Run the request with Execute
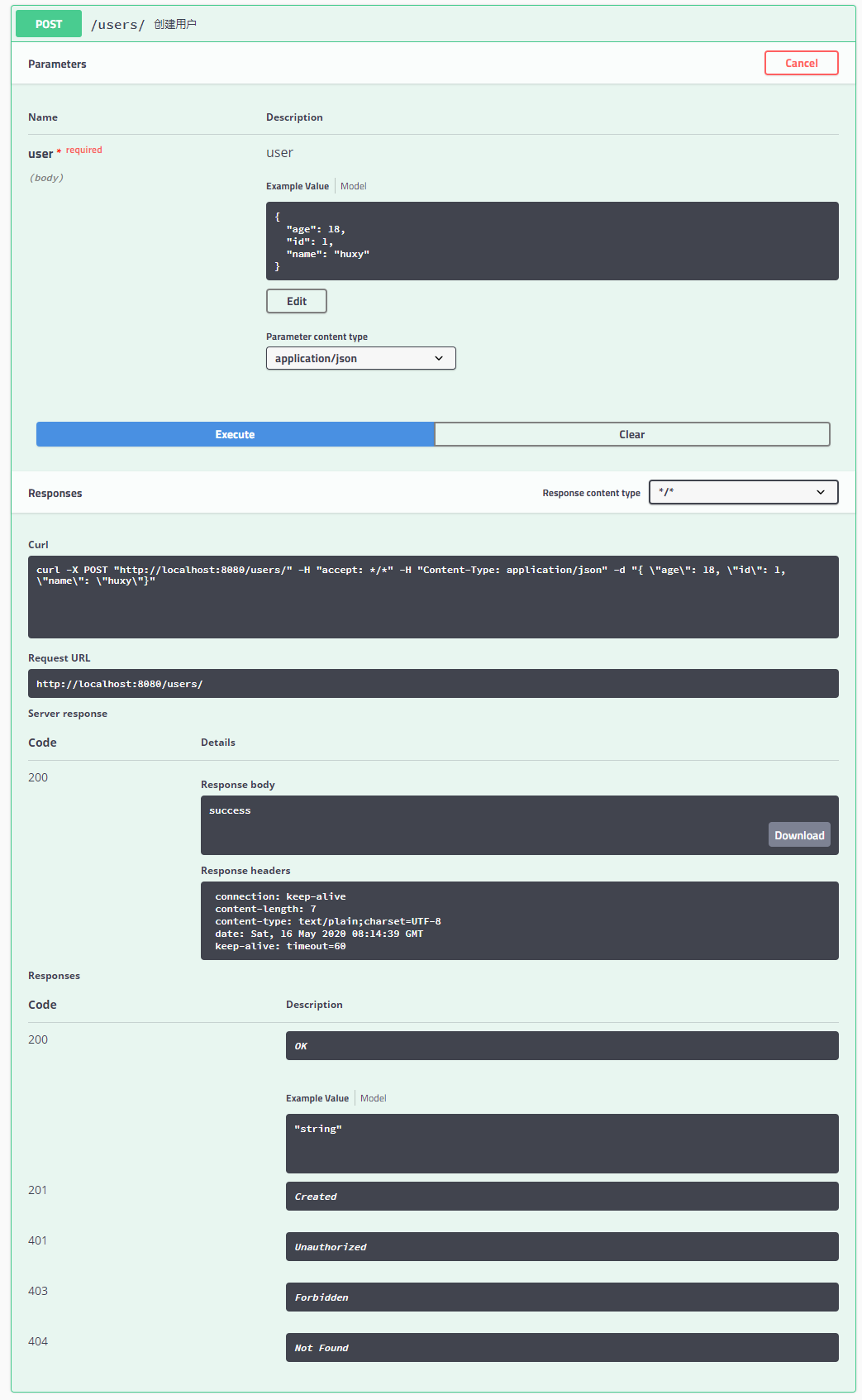 coord(235,434)
